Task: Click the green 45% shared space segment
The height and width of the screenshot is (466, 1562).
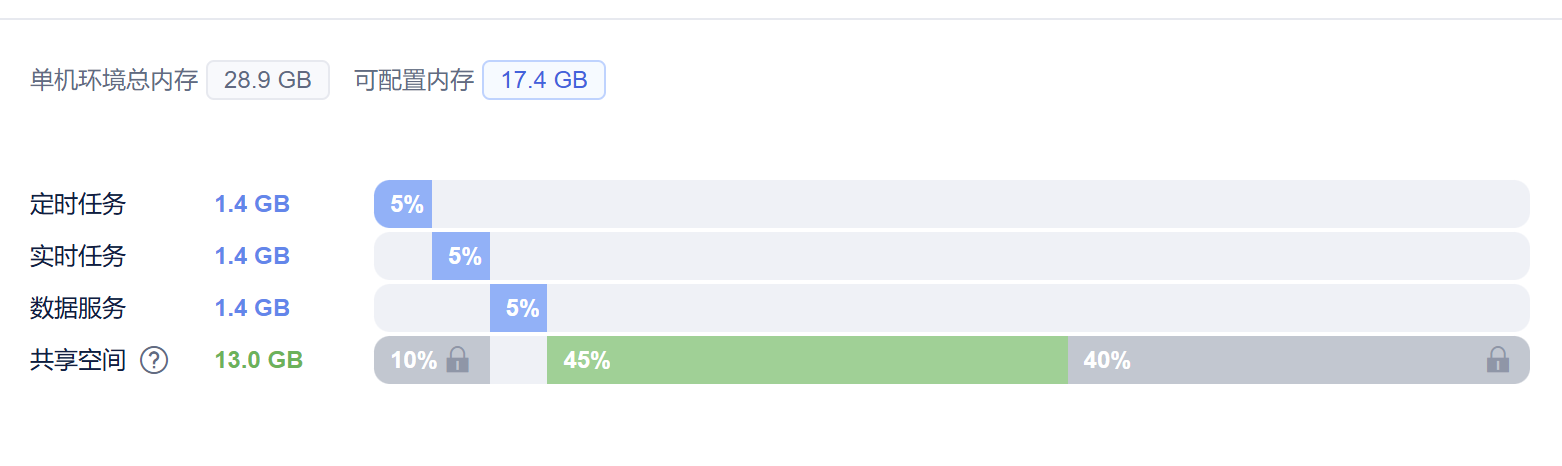Action: (x=806, y=360)
